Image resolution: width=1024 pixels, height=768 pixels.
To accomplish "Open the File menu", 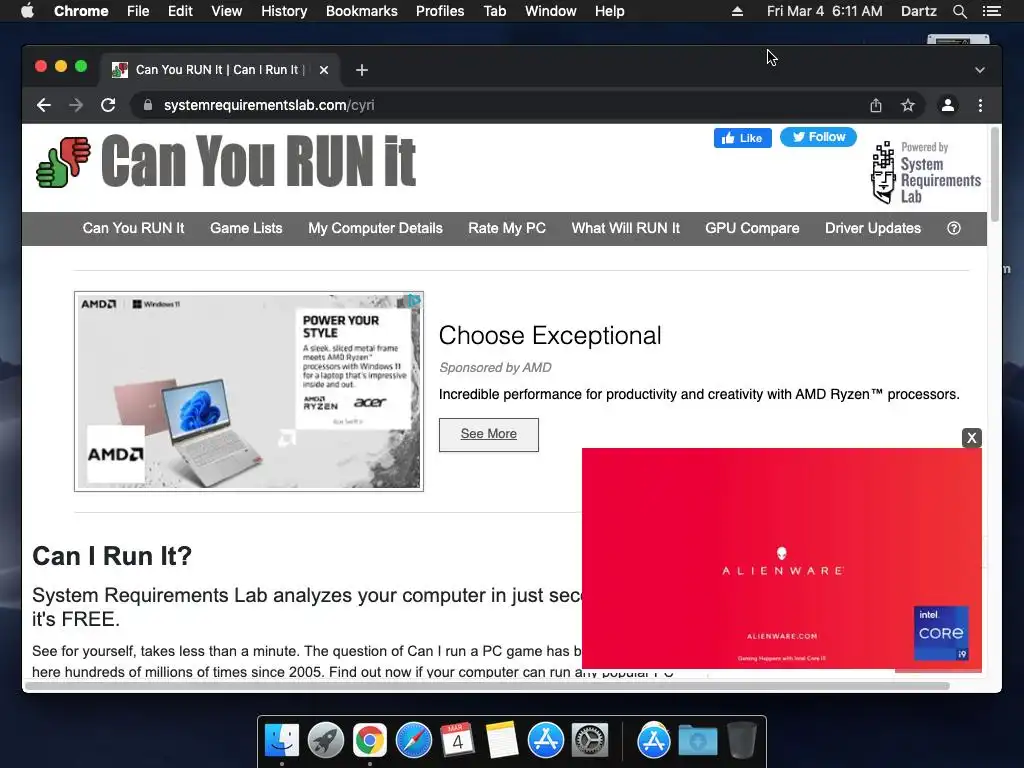I will 138,11.
